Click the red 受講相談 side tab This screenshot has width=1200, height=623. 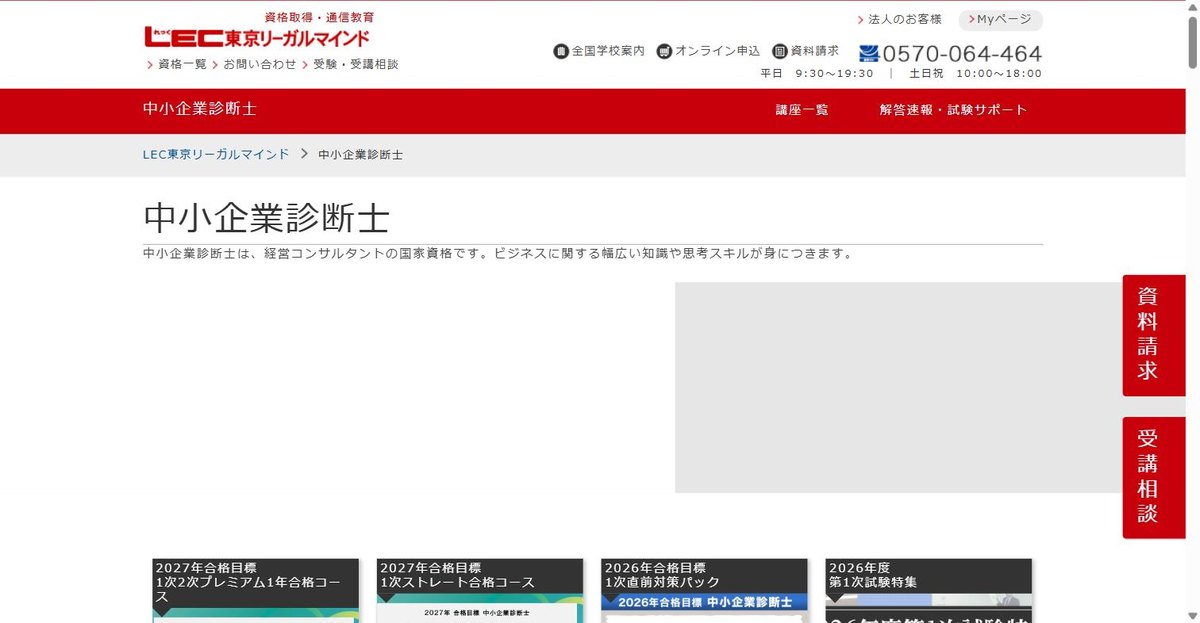click(x=1153, y=478)
